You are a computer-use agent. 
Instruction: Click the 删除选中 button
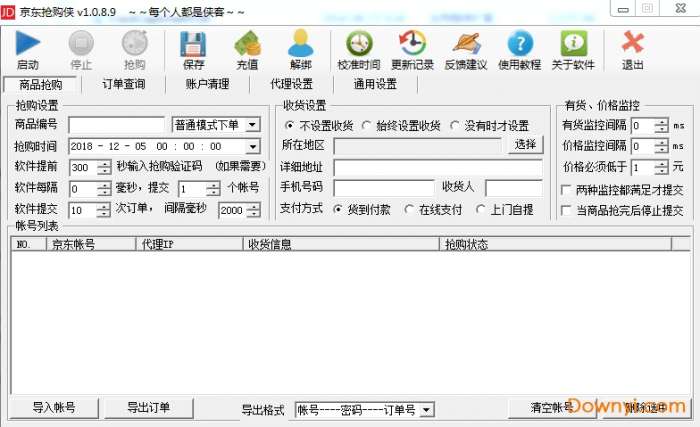(646, 407)
